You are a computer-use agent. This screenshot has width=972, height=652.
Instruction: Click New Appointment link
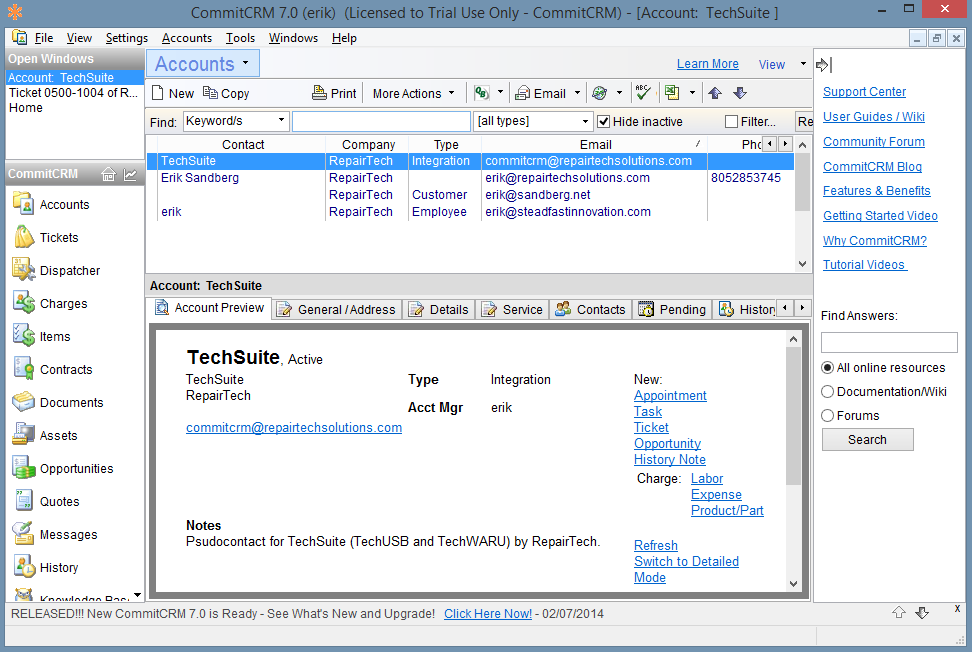pyautogui.click(x=670, y=395)
